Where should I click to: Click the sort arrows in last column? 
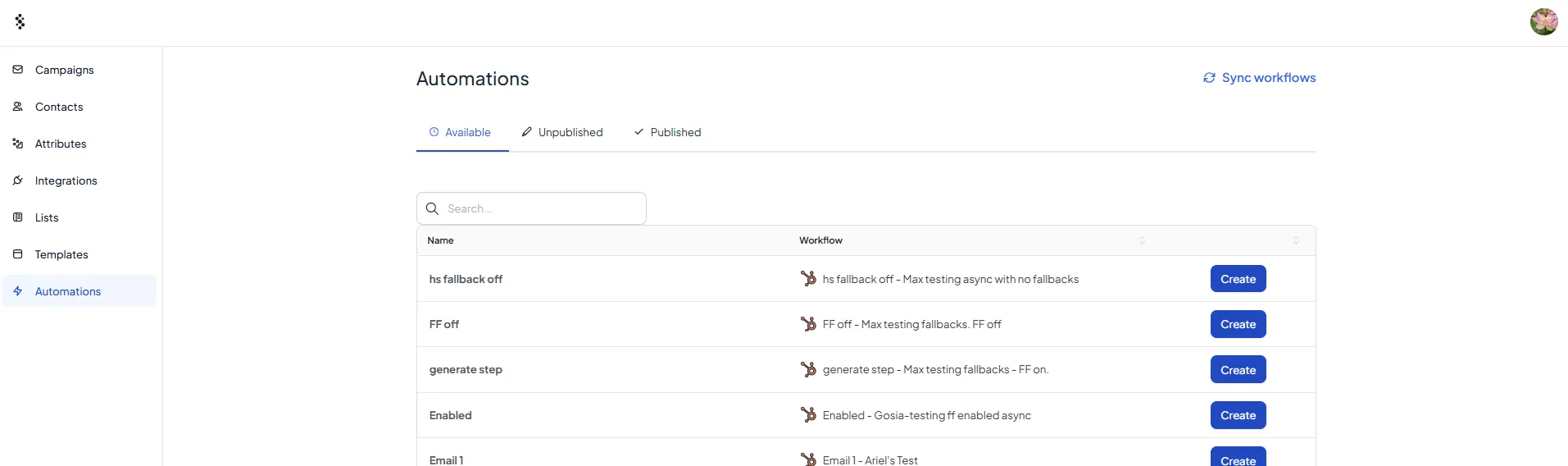pyautogui.click(x=1296, y=240)
